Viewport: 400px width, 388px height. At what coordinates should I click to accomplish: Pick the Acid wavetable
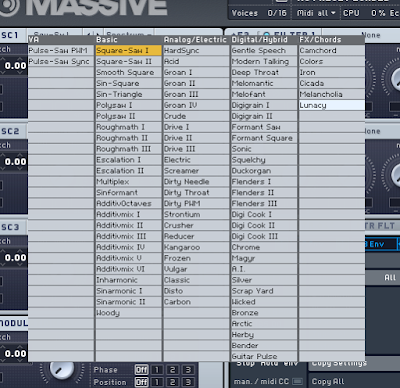click(196, 61)
